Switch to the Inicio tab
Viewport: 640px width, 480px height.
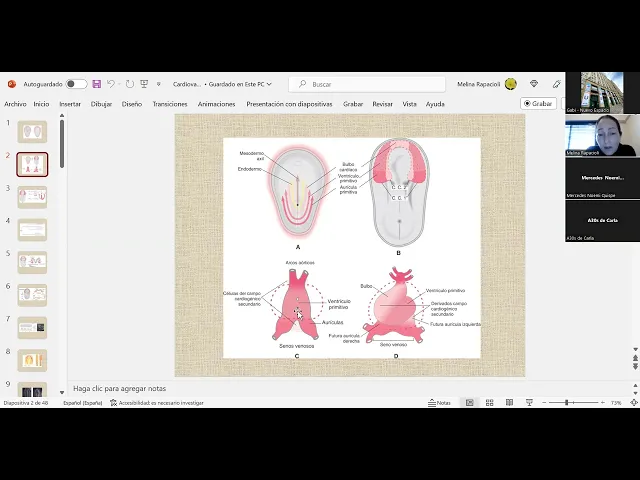point(41,104)
